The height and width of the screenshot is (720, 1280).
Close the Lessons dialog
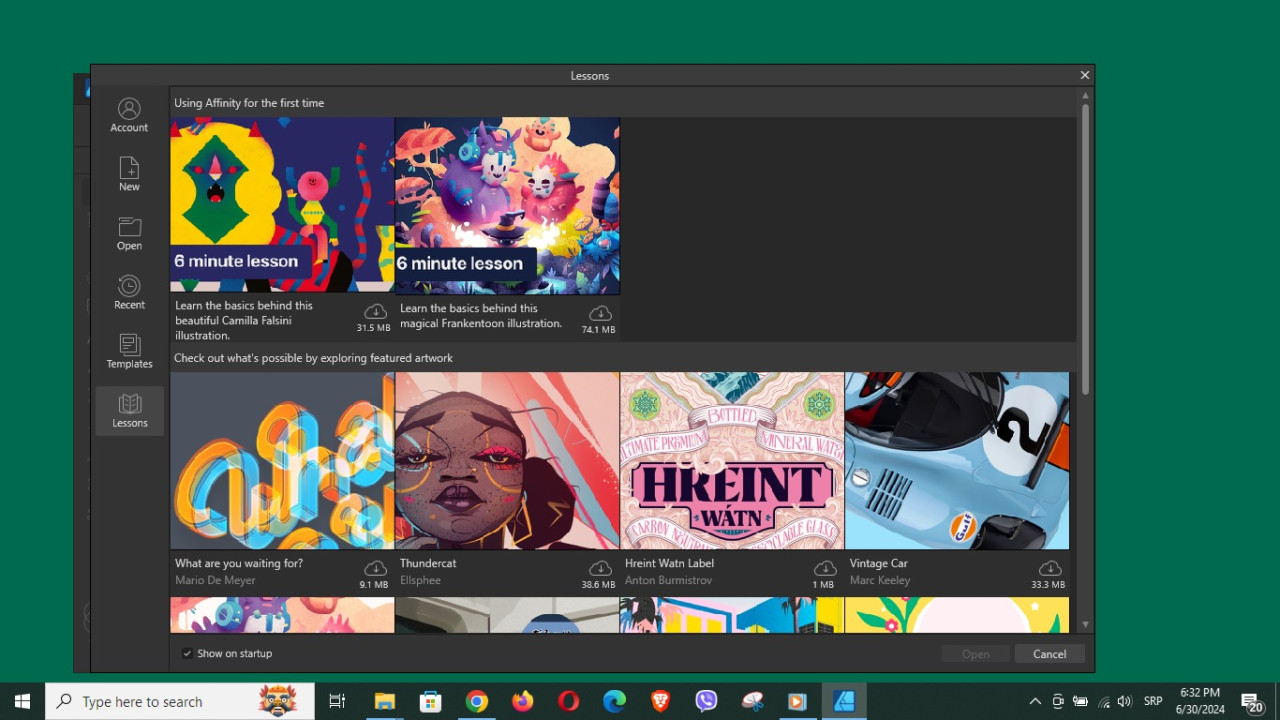coord(1084,75)
